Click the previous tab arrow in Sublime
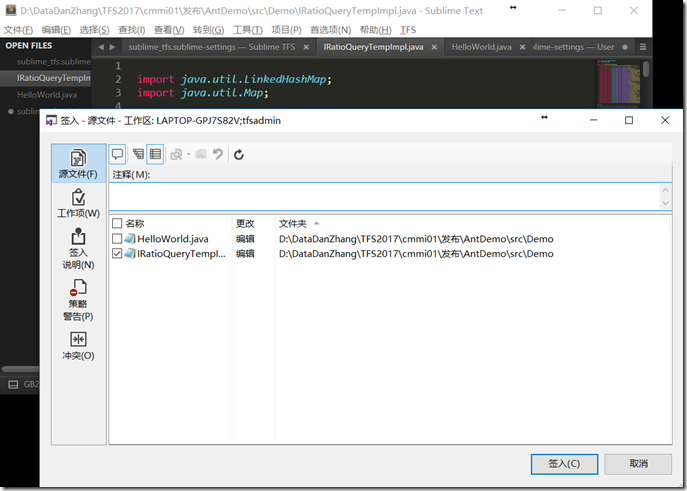This screenshot has height=491, width=687. point(101,47)
